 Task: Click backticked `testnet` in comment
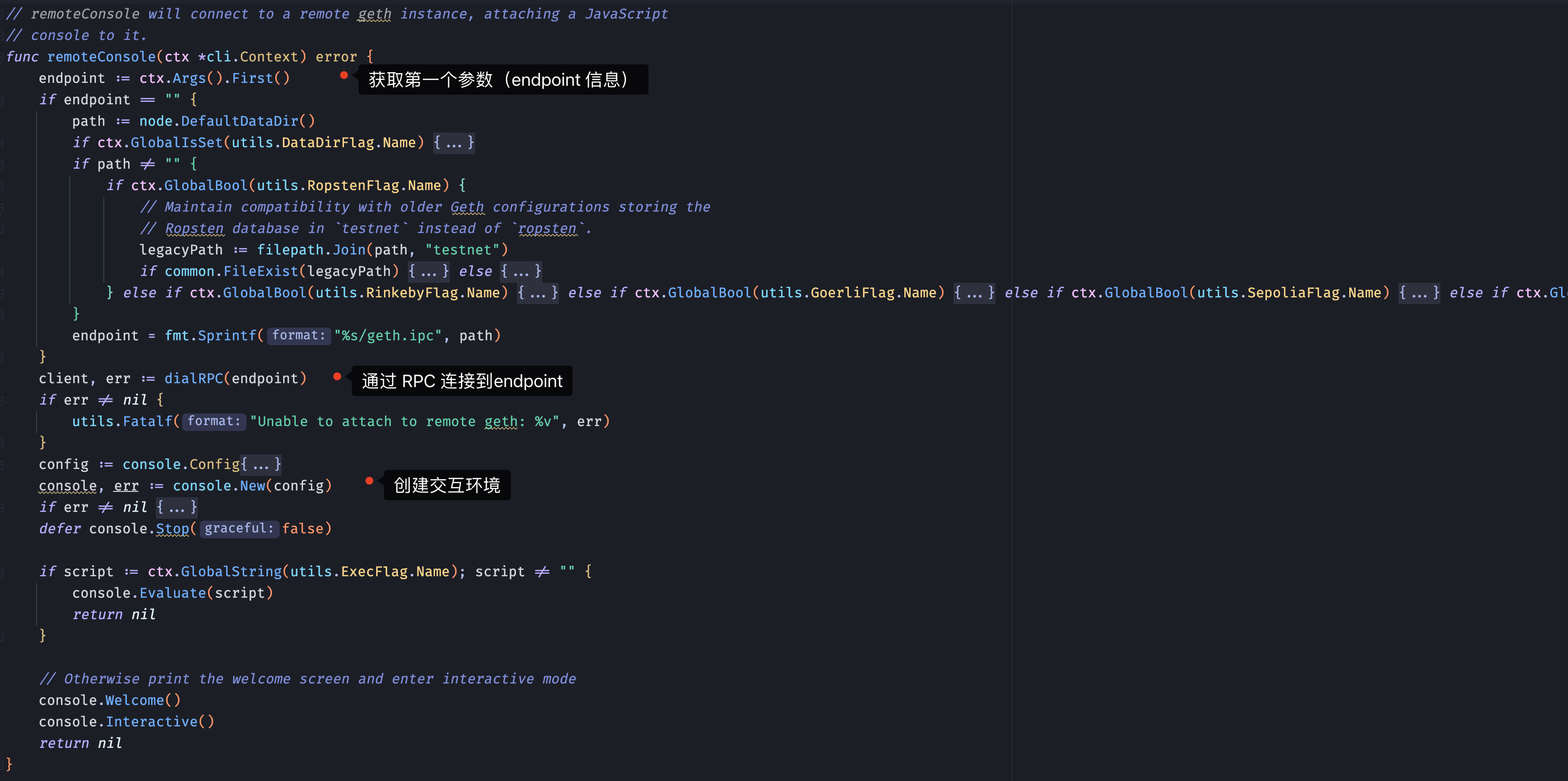click(x=371, y=229)
